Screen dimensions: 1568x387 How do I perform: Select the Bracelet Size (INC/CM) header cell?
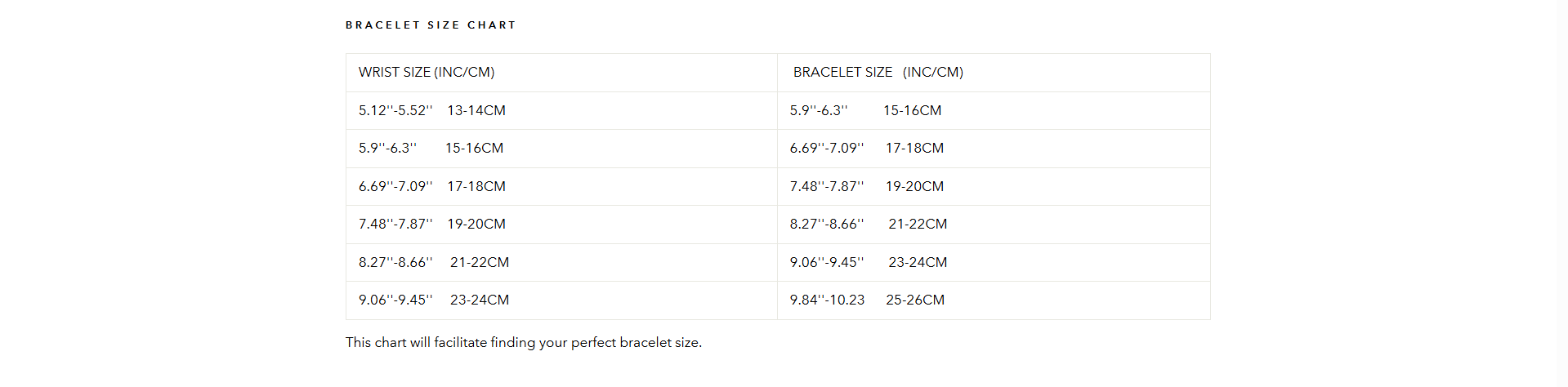994,73
